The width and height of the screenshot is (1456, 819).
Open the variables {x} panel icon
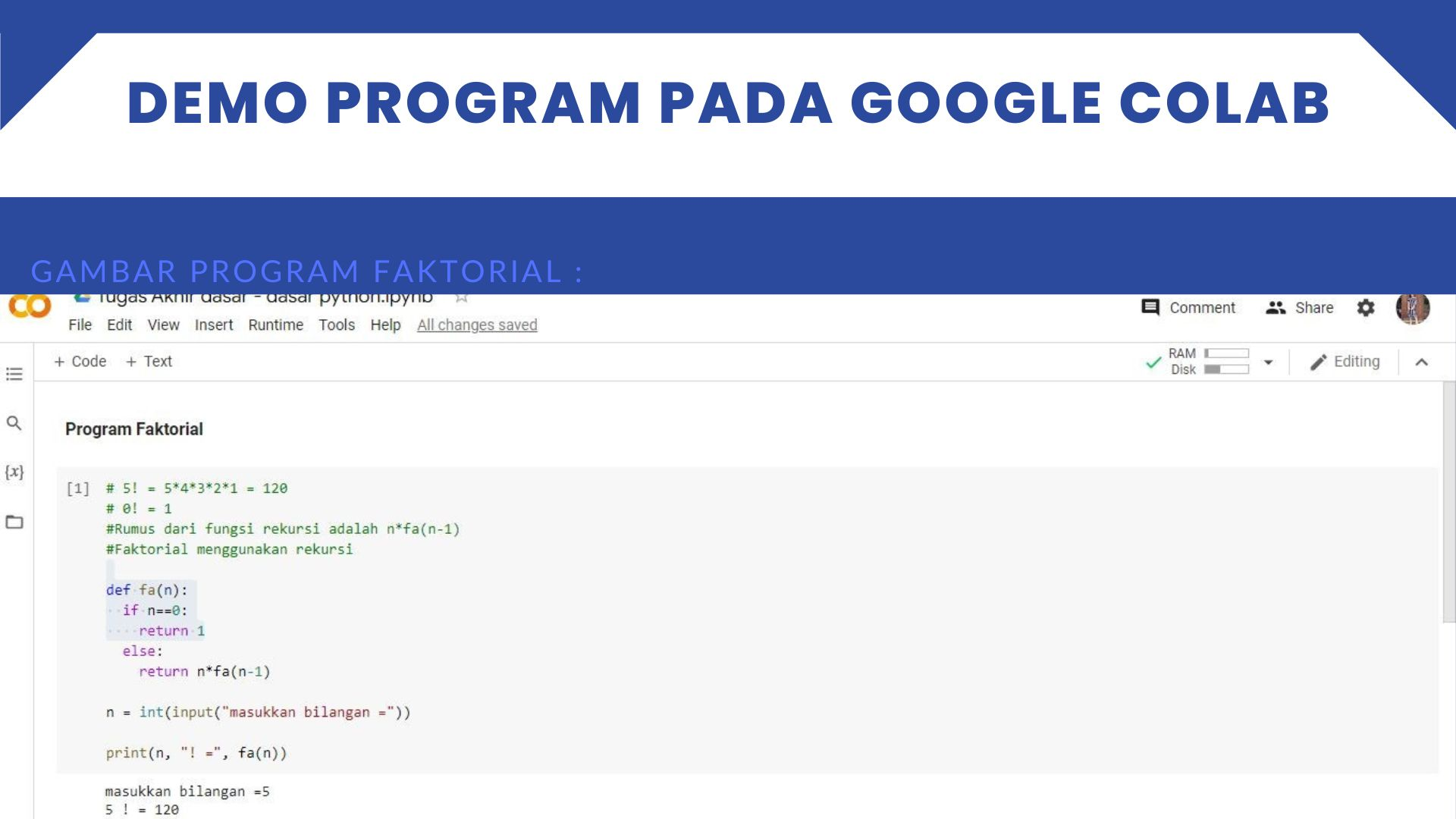[14, 472]
